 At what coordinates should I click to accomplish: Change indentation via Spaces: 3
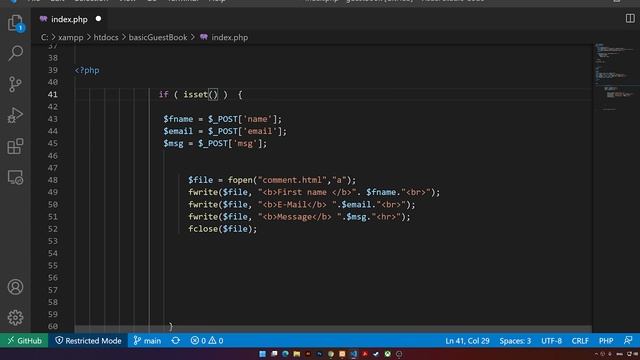[x=515, y=341]
